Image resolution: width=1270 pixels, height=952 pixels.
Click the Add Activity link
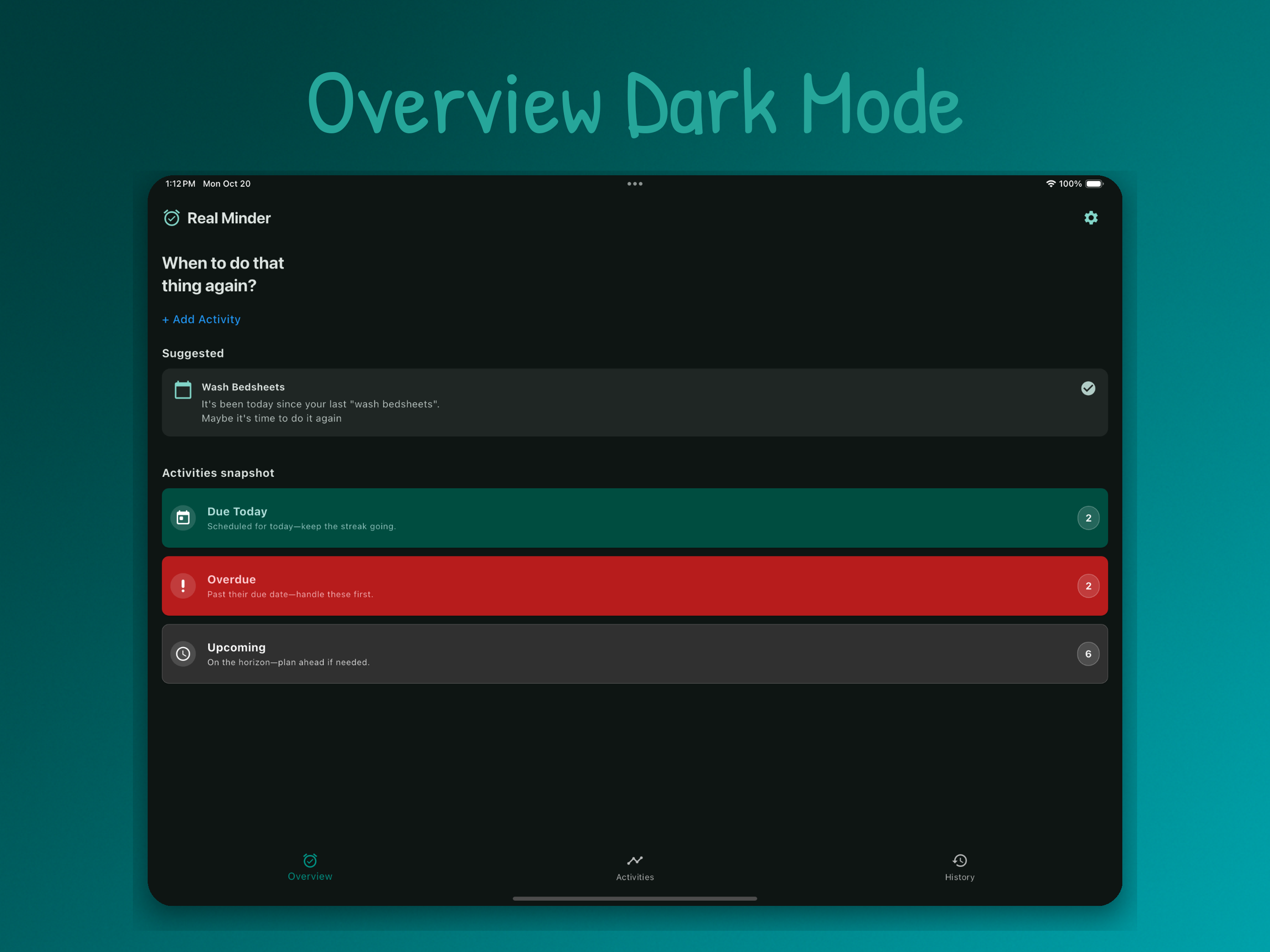[201, 319]
